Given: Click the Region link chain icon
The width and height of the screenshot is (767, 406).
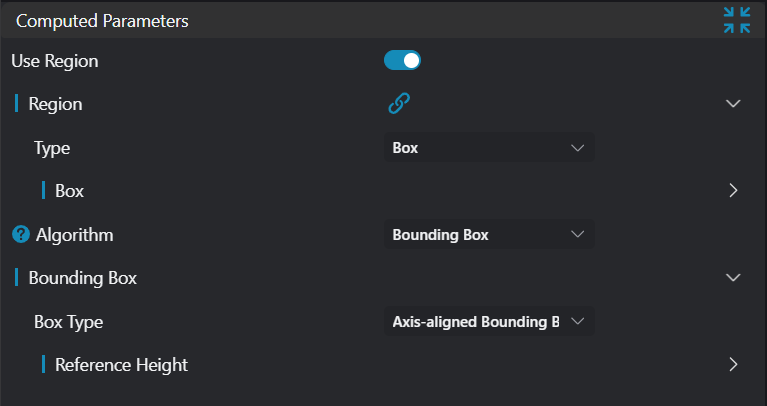Looking at the screenshot, I should click(x=400, y=103).
